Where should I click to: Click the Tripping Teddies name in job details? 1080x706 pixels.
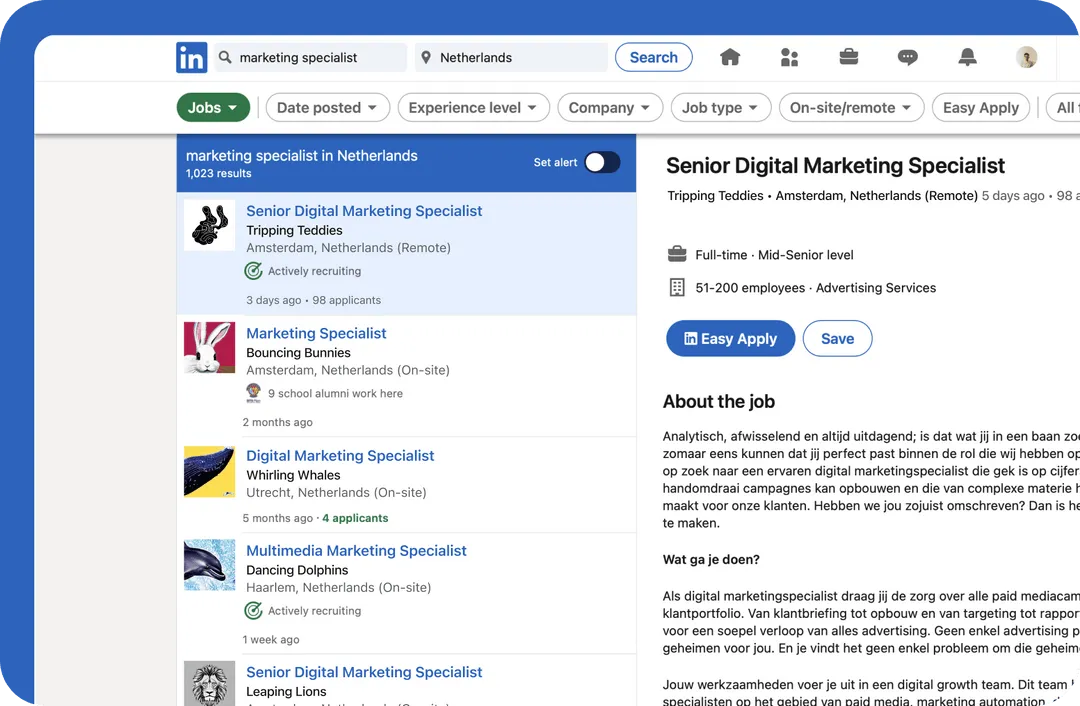[715, 196]
